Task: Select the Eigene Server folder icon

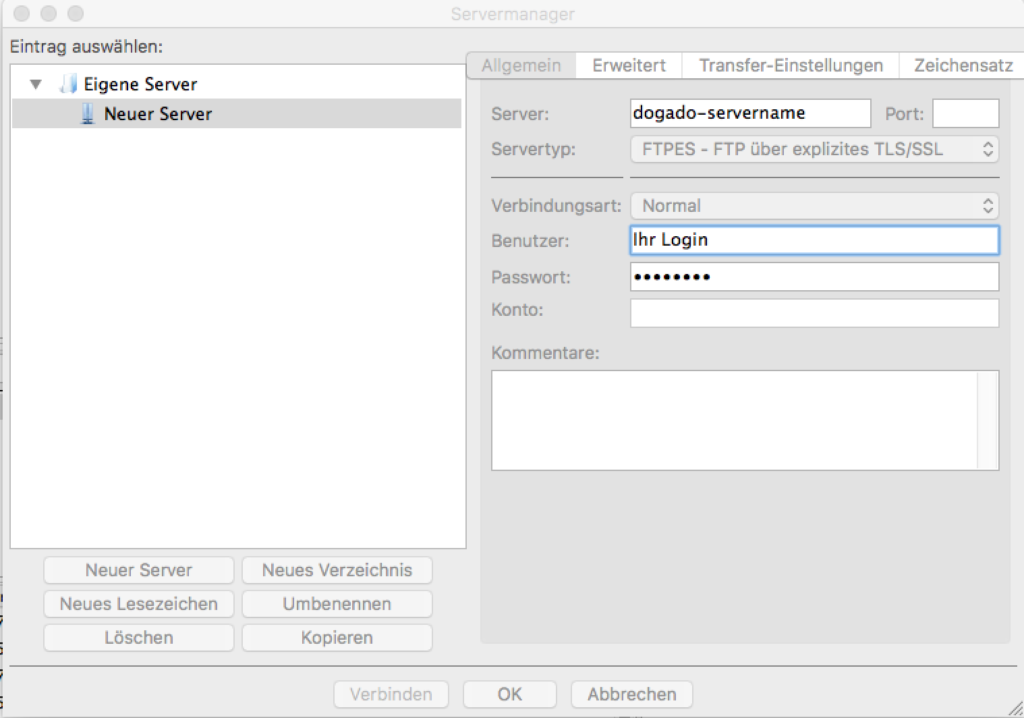Action: (x=68, y=84)
